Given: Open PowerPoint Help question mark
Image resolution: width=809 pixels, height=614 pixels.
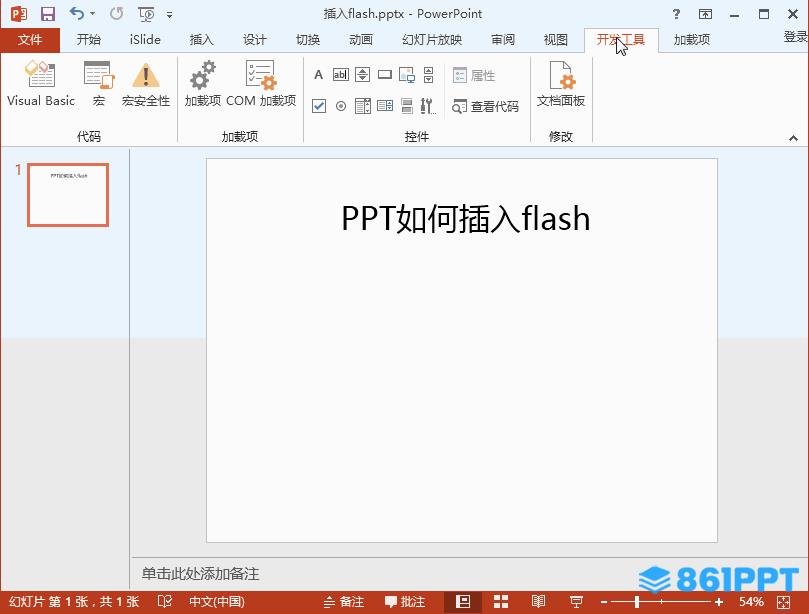Looking at the screenshot, I should tap(676, 14).
